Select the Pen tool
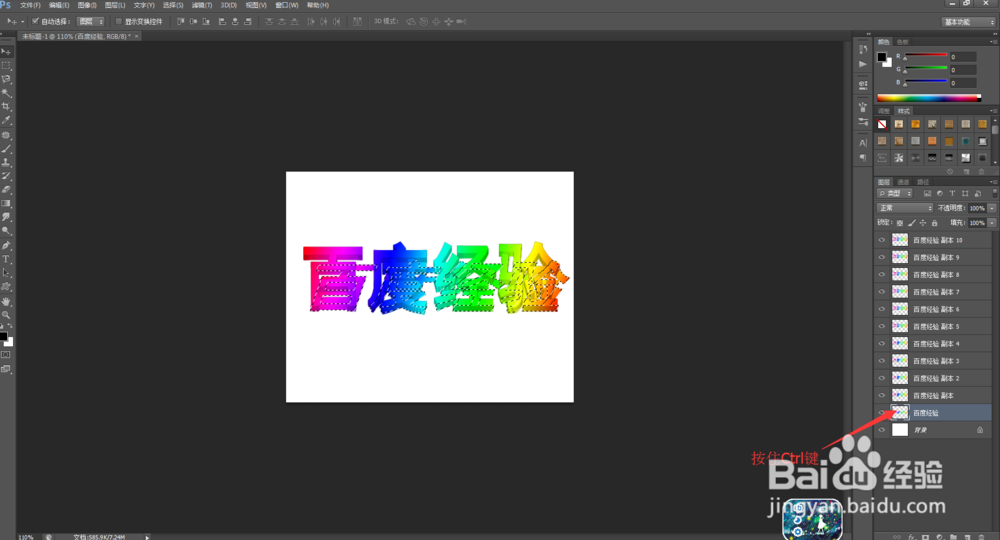The width and height of the screenshot is (1000, 540). pyautogui.click(x=6, y=245)
